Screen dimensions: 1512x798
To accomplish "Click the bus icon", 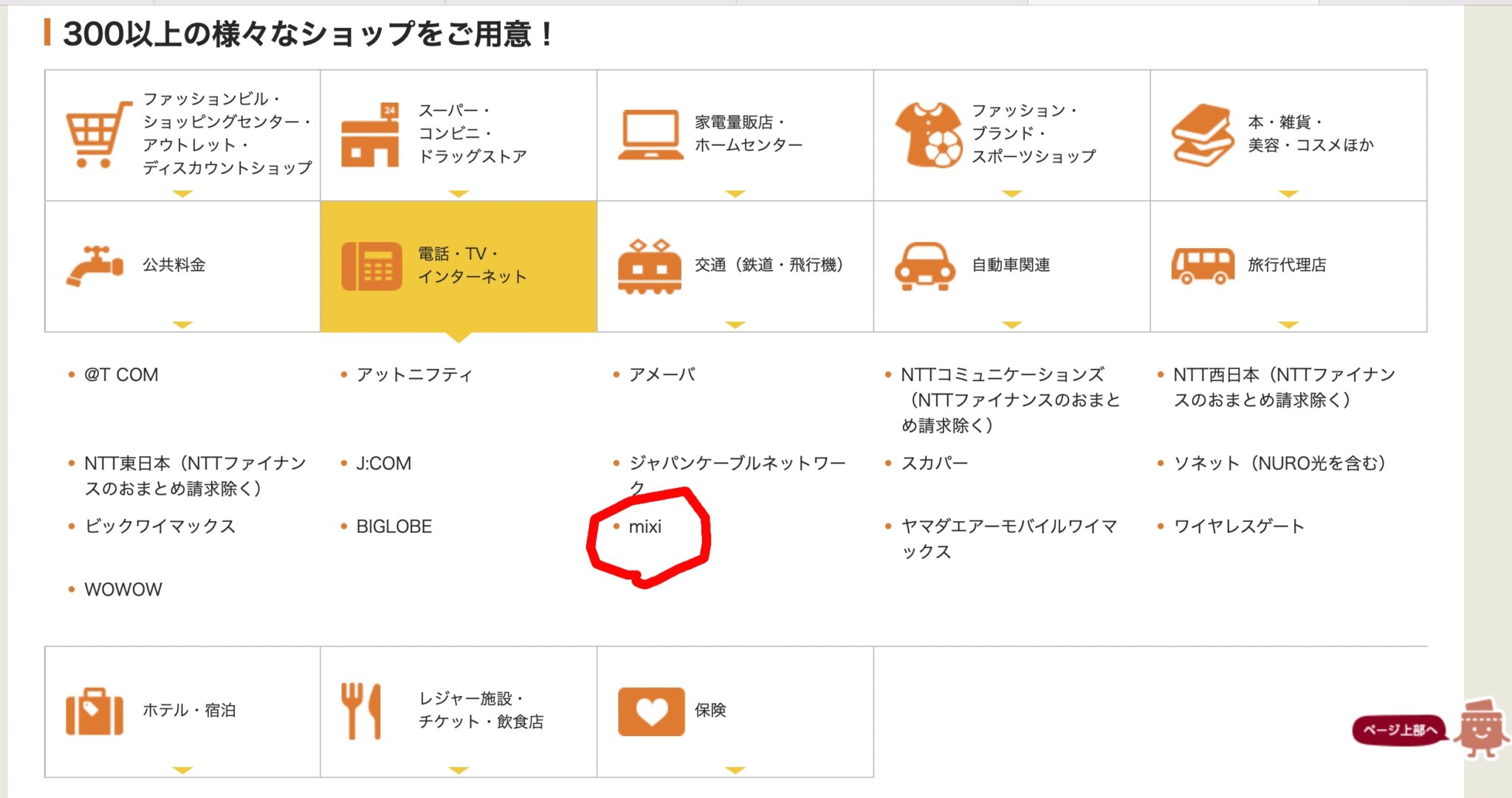I will pyautogui.click(x=1203, y=266).
